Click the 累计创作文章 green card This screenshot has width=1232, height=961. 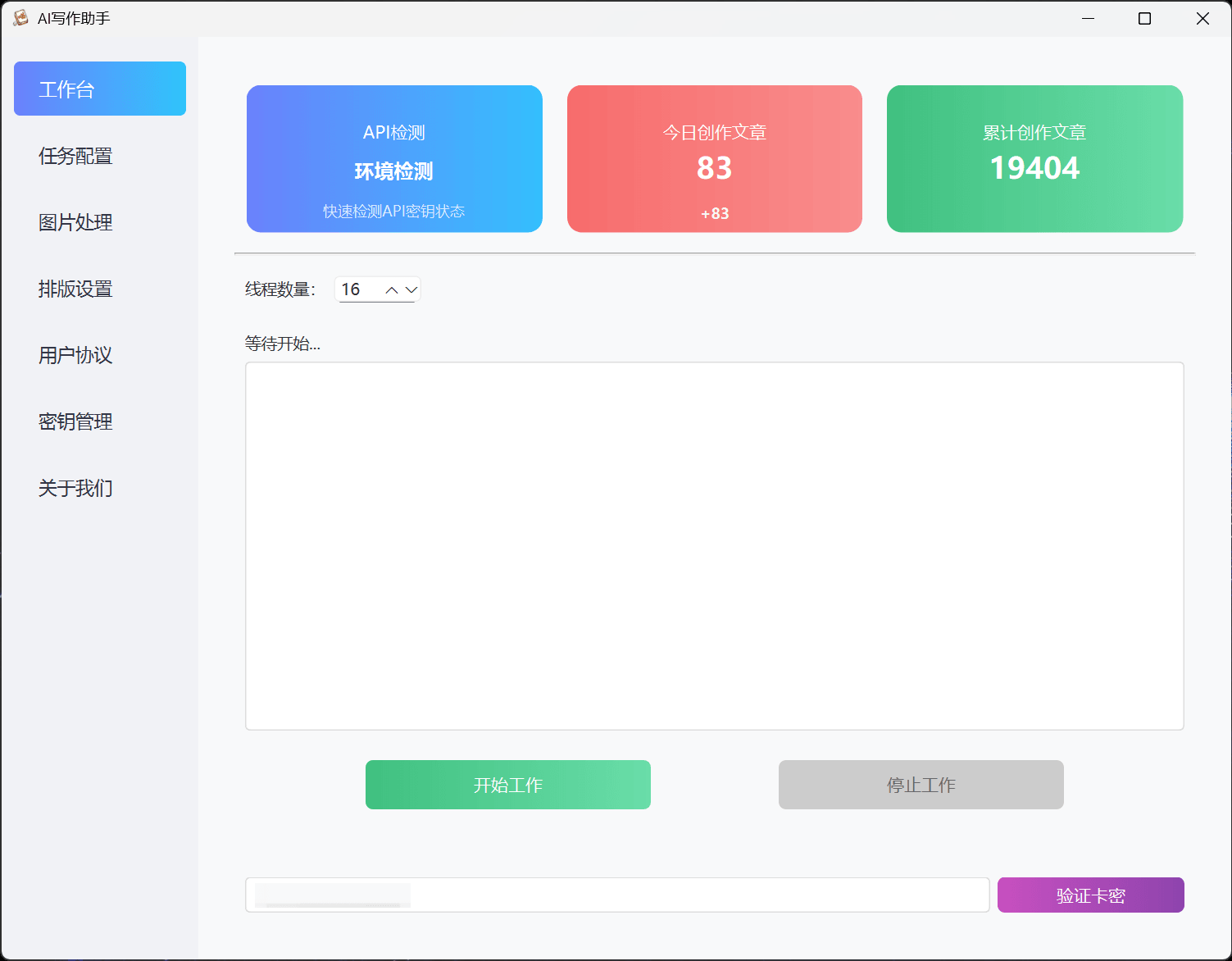coord(1034,159)
